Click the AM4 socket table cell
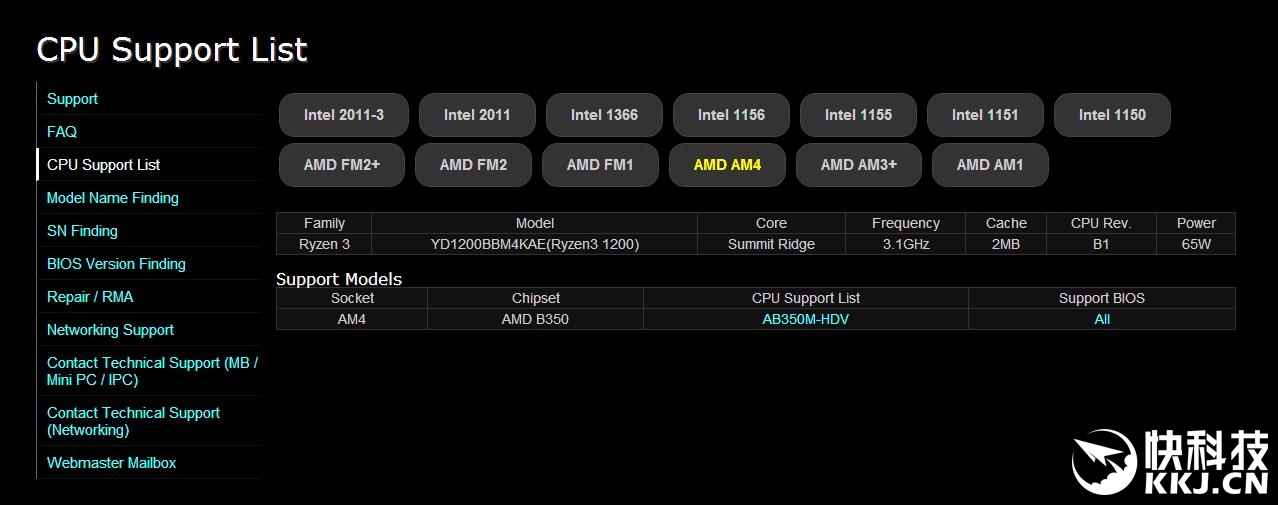1278x505 pixels. pyautogui.click(x=352, y=320)
